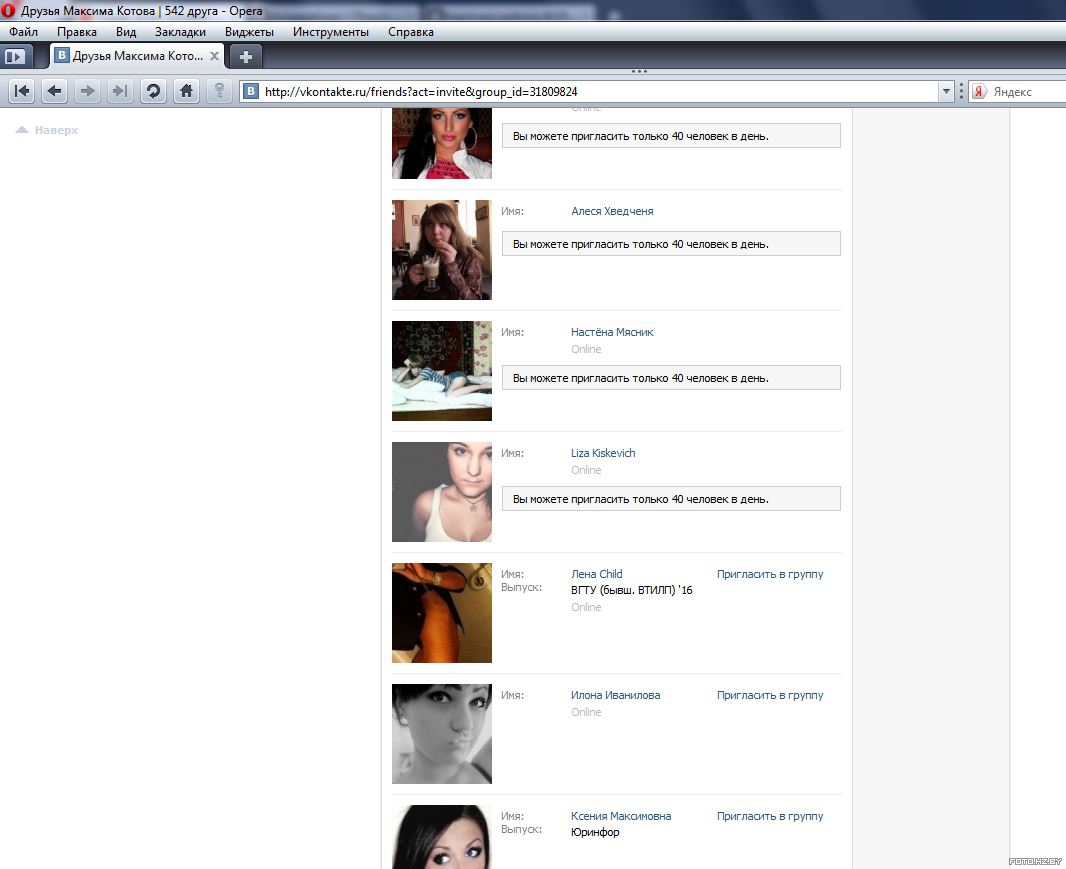
Task: Open Настёна Мясник's profile link
Action: pyautogui.click(x=612, y=333)
